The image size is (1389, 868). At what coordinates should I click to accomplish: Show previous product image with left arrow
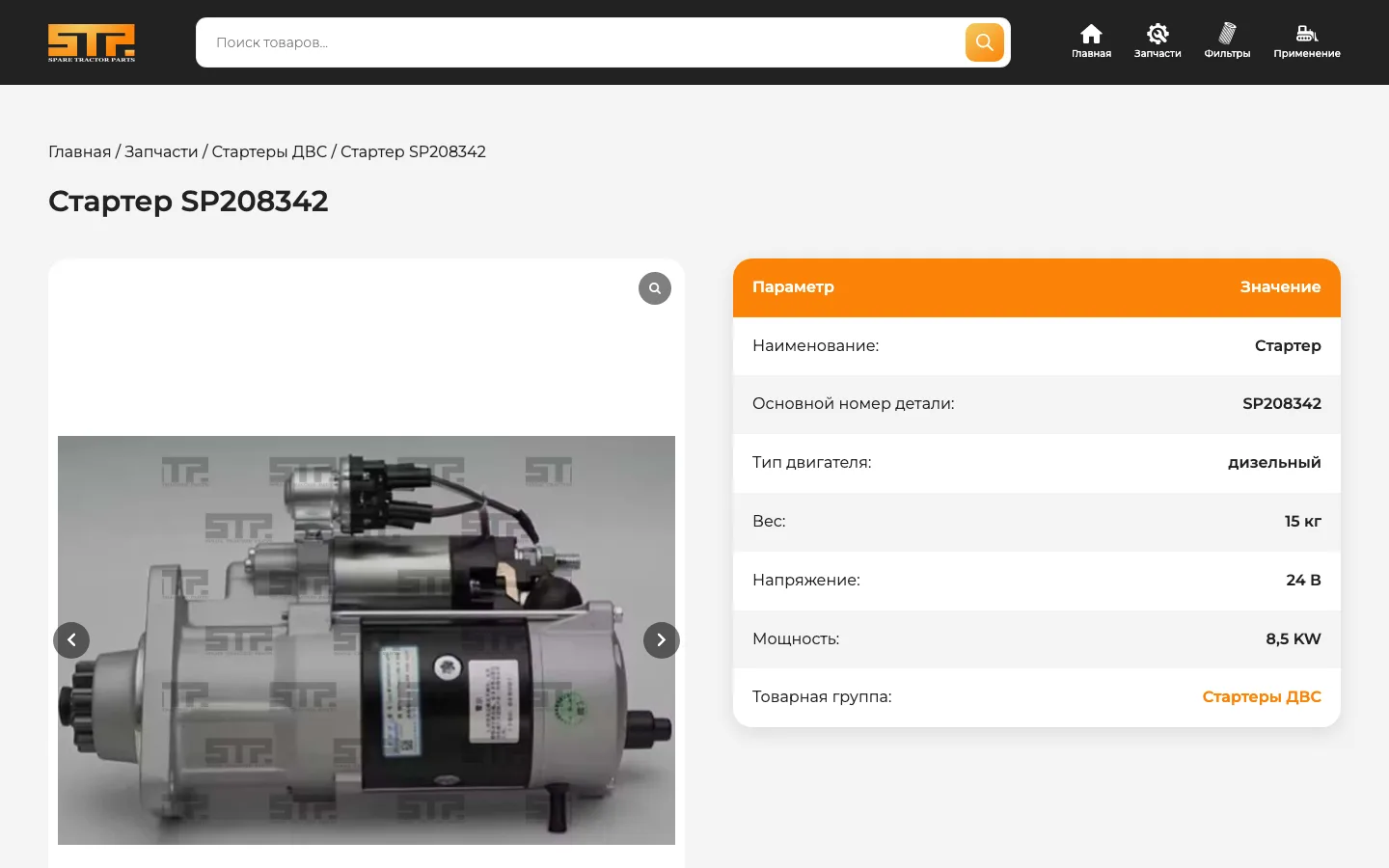[x=71, y=640]
